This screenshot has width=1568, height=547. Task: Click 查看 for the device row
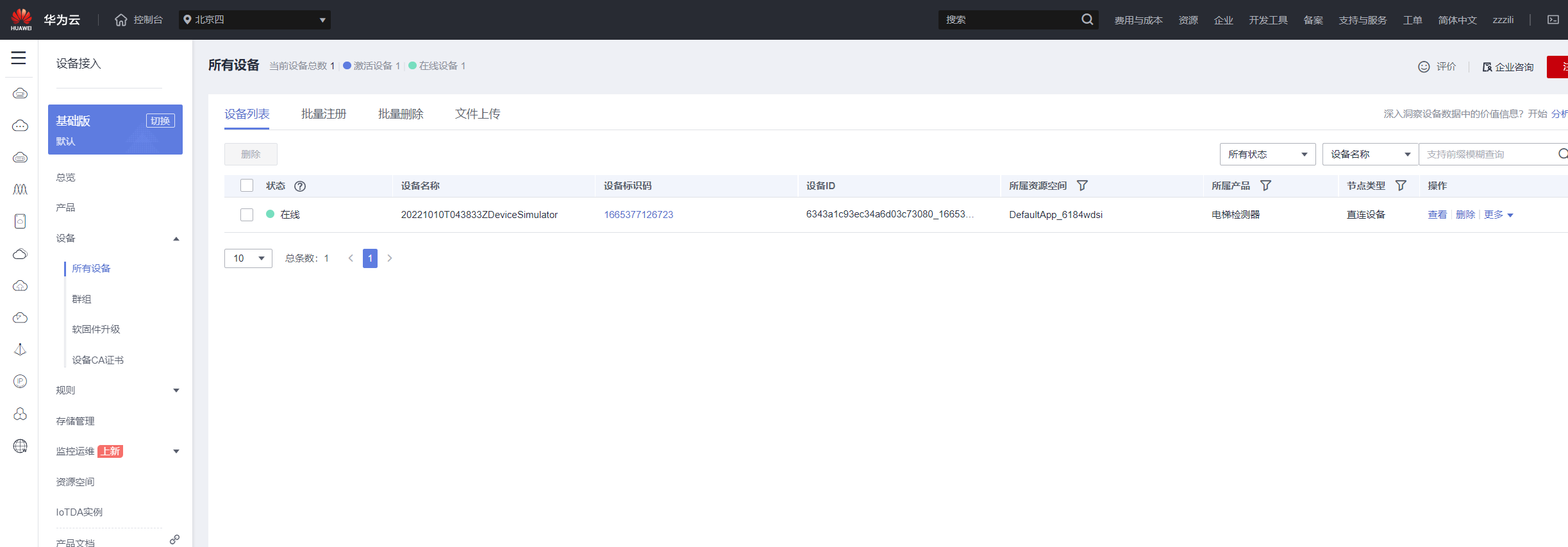point(1437,215)
